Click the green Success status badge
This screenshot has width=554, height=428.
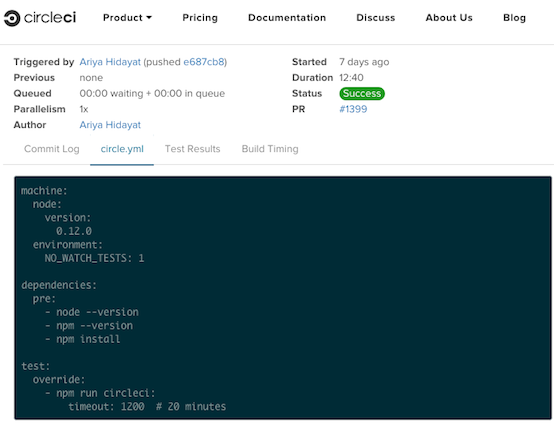[362, 93]
